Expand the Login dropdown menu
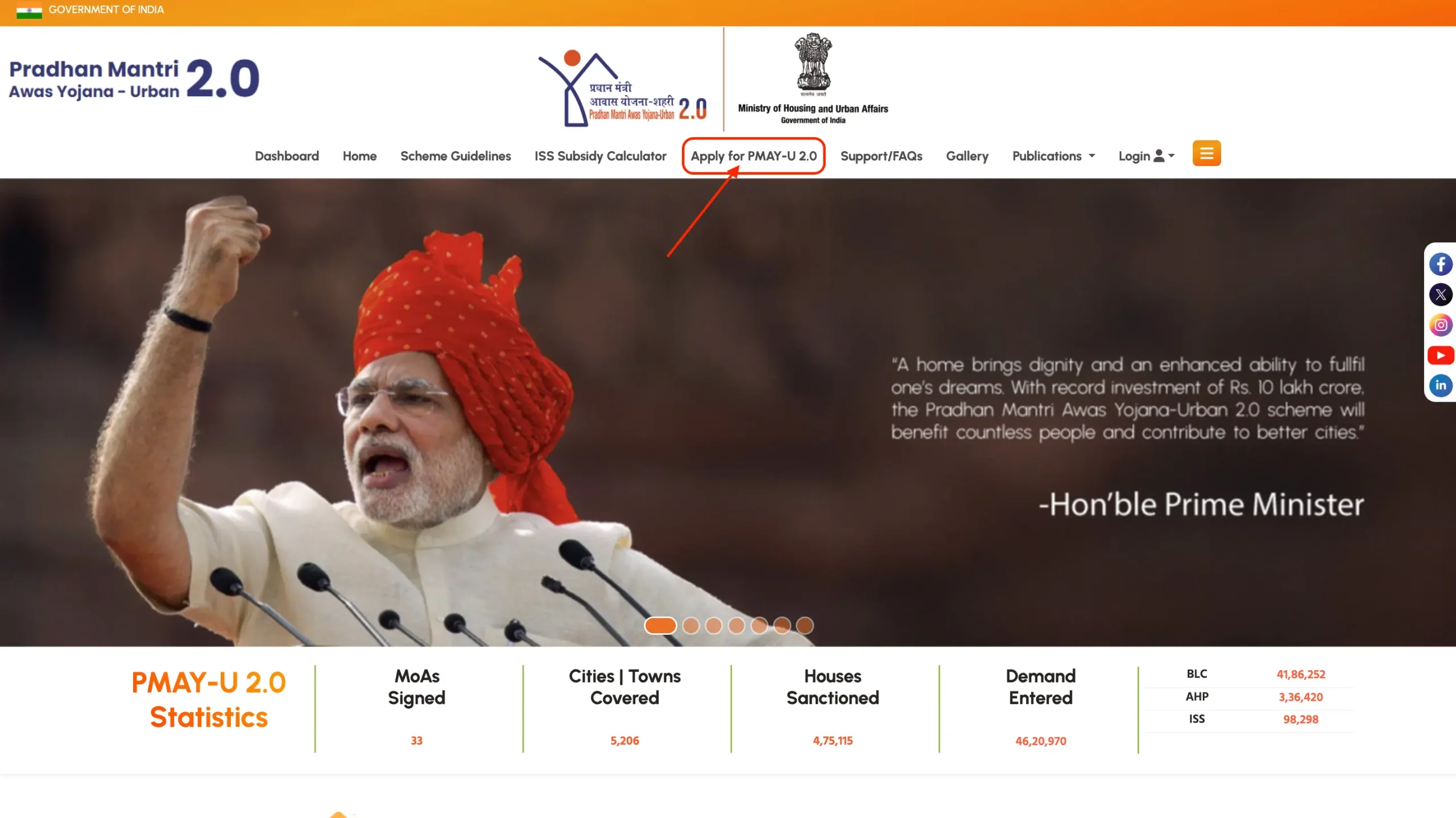 1146,156
